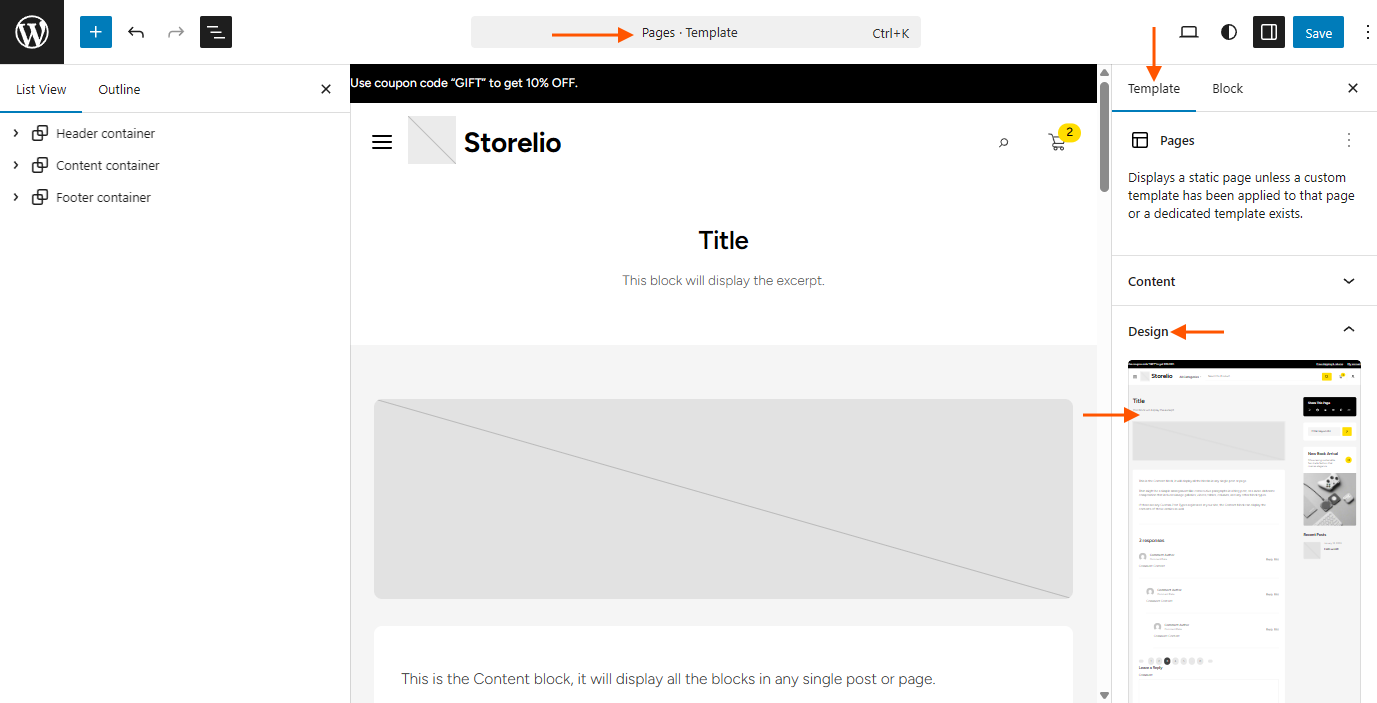
Task: Expand the Header container tree item
Action: 16,133
